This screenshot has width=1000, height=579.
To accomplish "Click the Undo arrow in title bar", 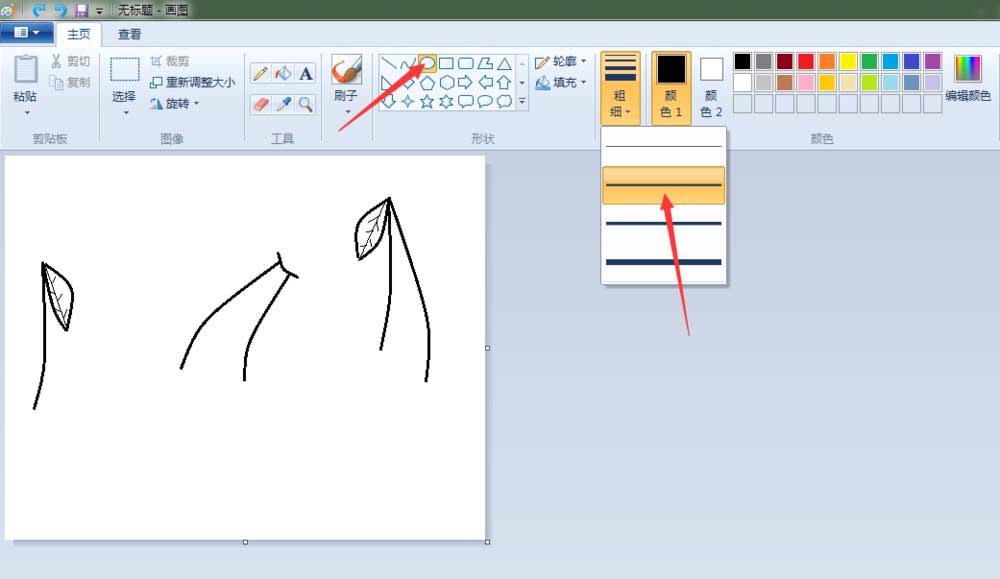I will tap(38, 10).
